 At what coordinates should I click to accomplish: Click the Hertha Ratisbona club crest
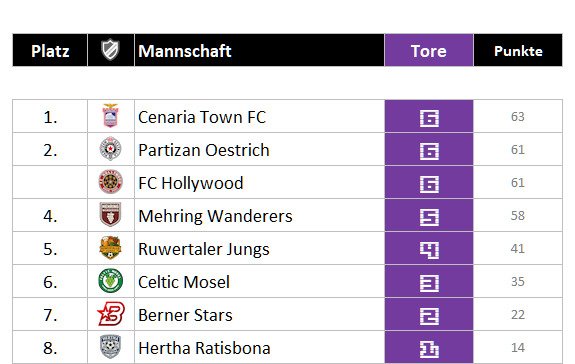tap(110, 346)
